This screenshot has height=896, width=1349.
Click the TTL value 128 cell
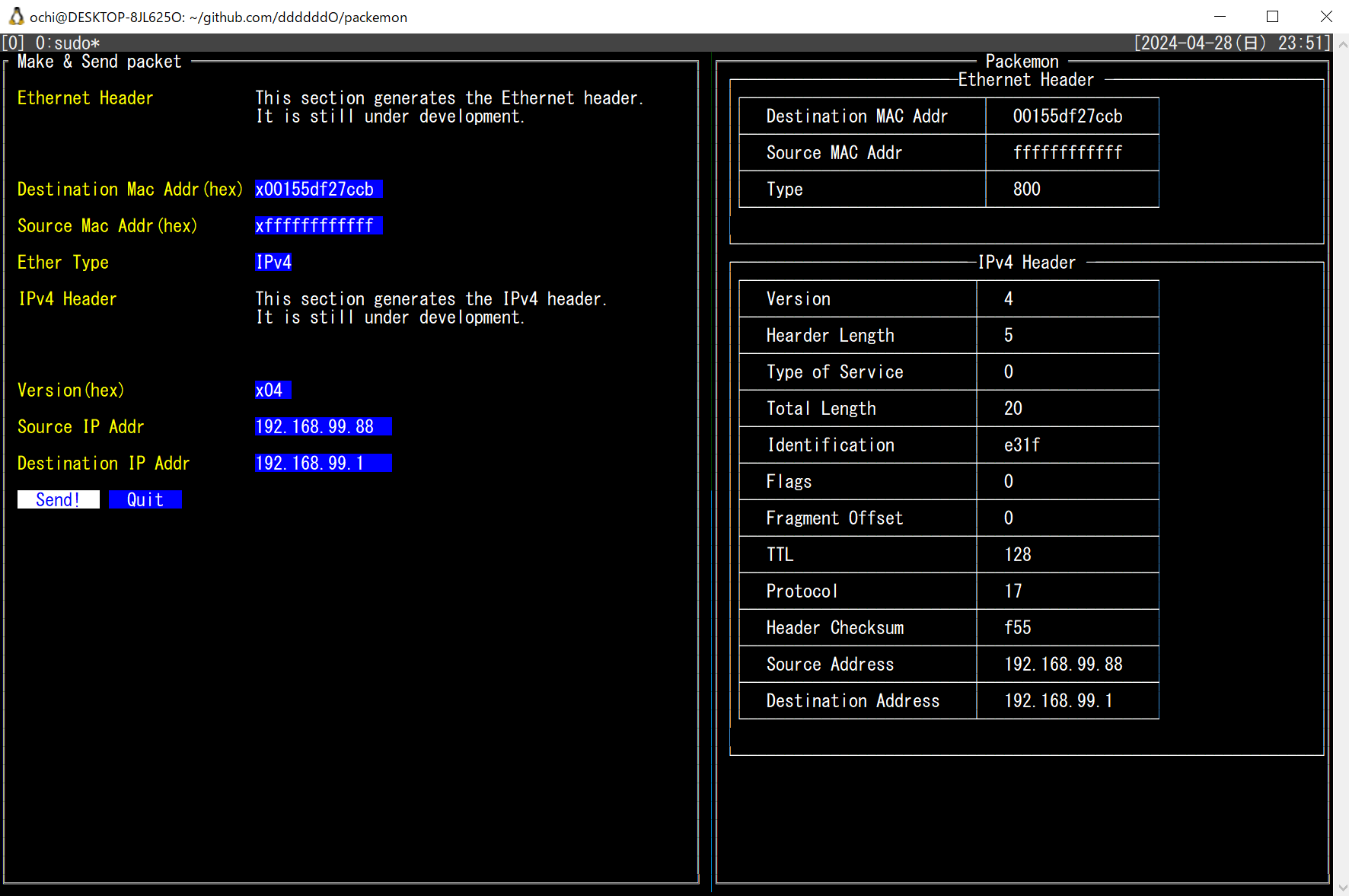[x=1018, y=554]
